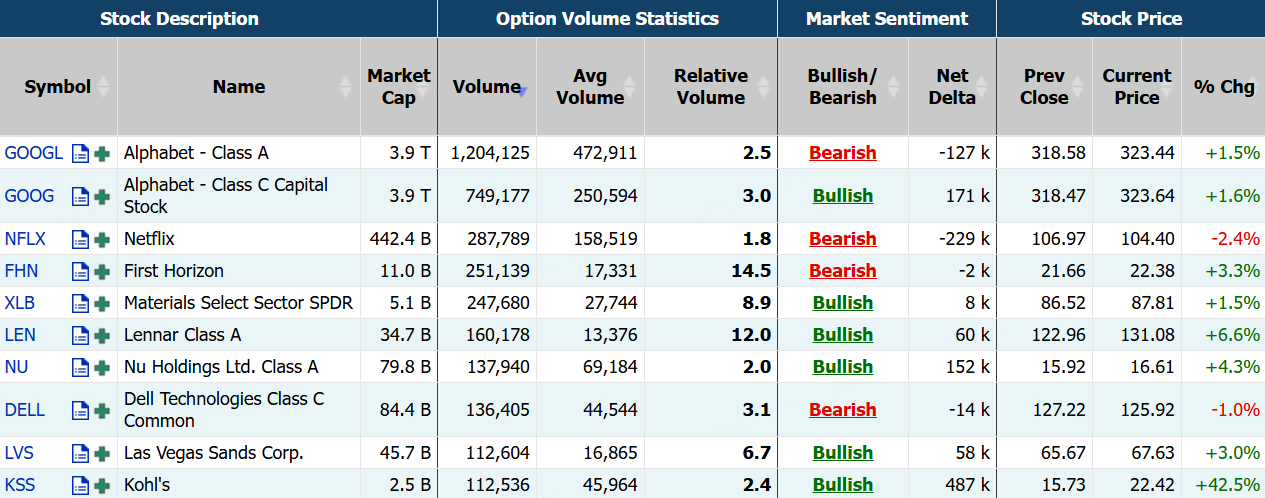Sort the table by Market Cap header
The height and width of the screenshot is (498, 1265).
coord(398,87)
